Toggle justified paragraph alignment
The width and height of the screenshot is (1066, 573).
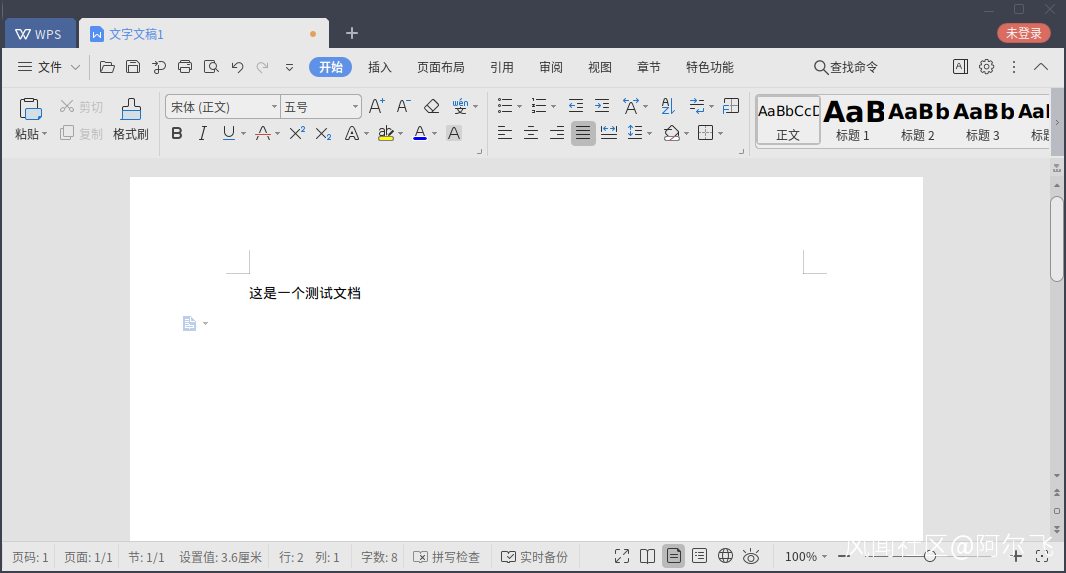tap(583, 133)
